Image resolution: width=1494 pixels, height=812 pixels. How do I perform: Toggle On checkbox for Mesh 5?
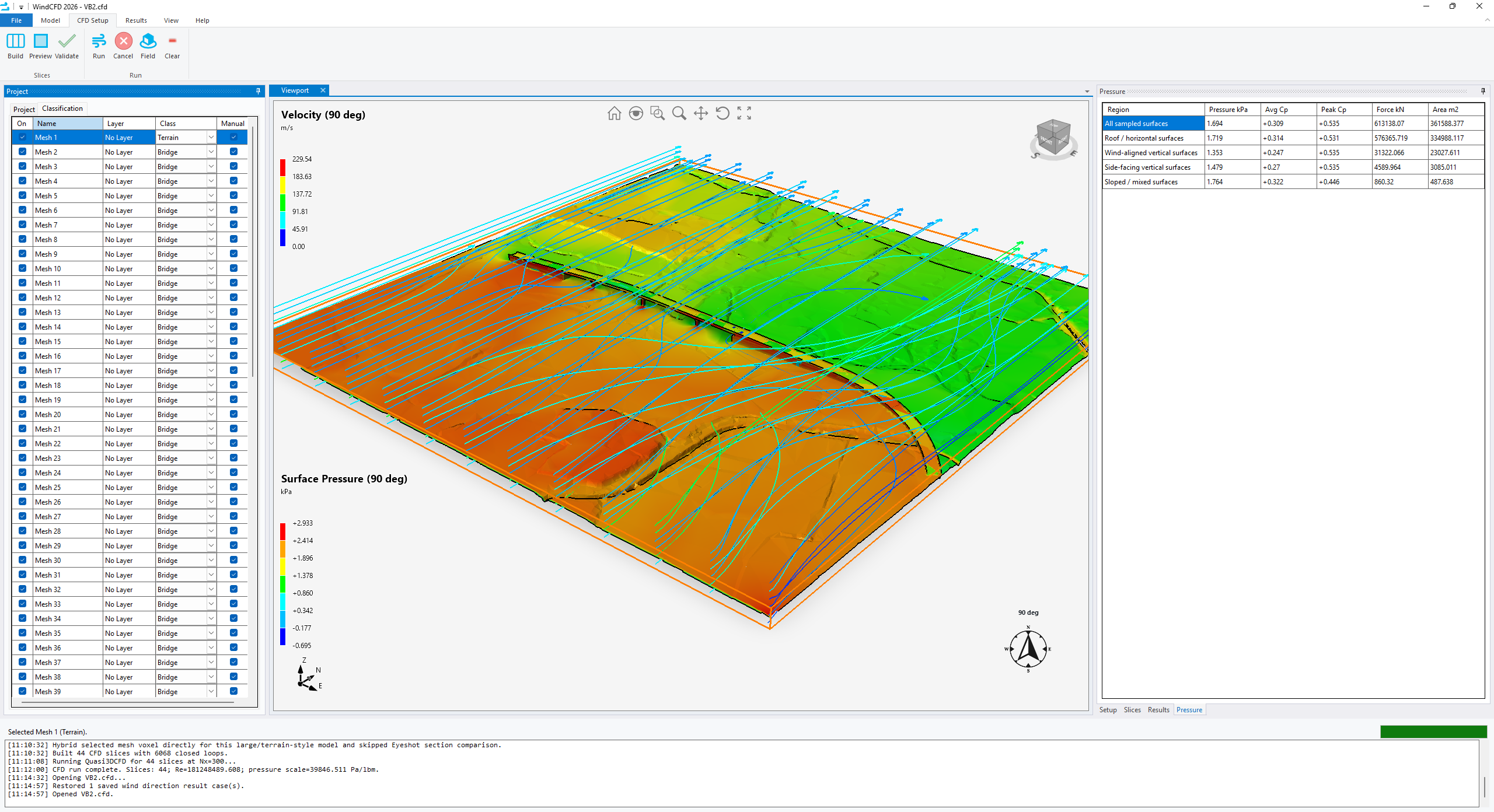[22, 195]
